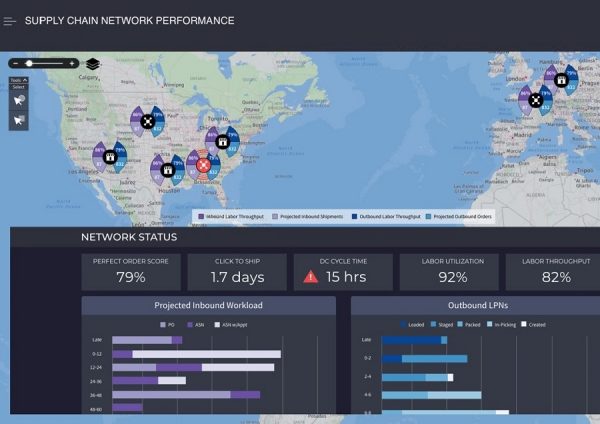Click the zoom in plus button

[73, 63]
